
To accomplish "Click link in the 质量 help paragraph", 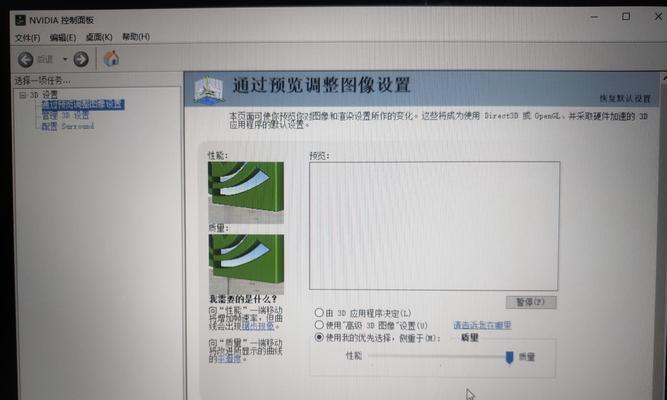I will coord(229,359).
